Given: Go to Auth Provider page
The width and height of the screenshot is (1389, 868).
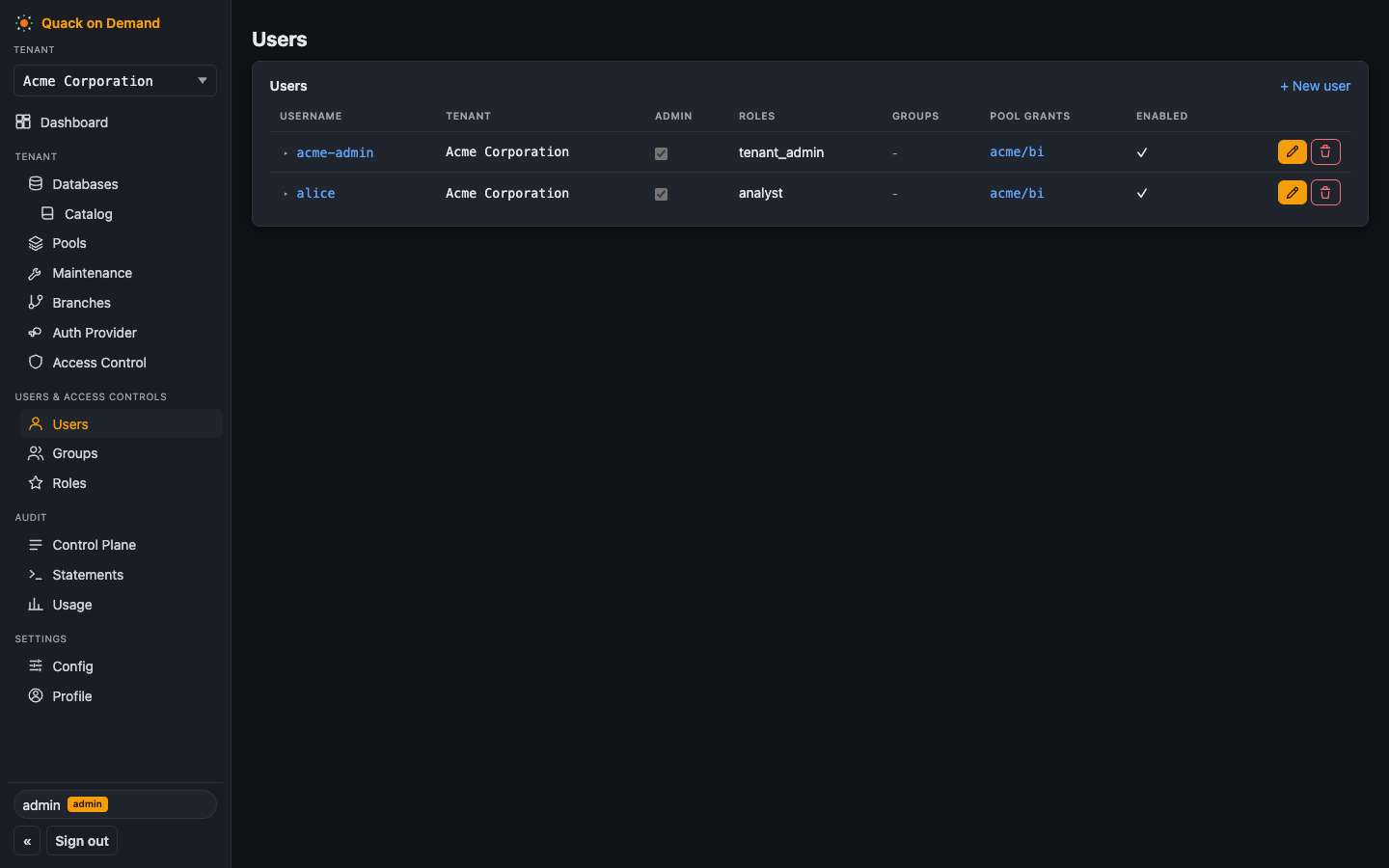Looking at the screenshot, I should pos(122,332).
